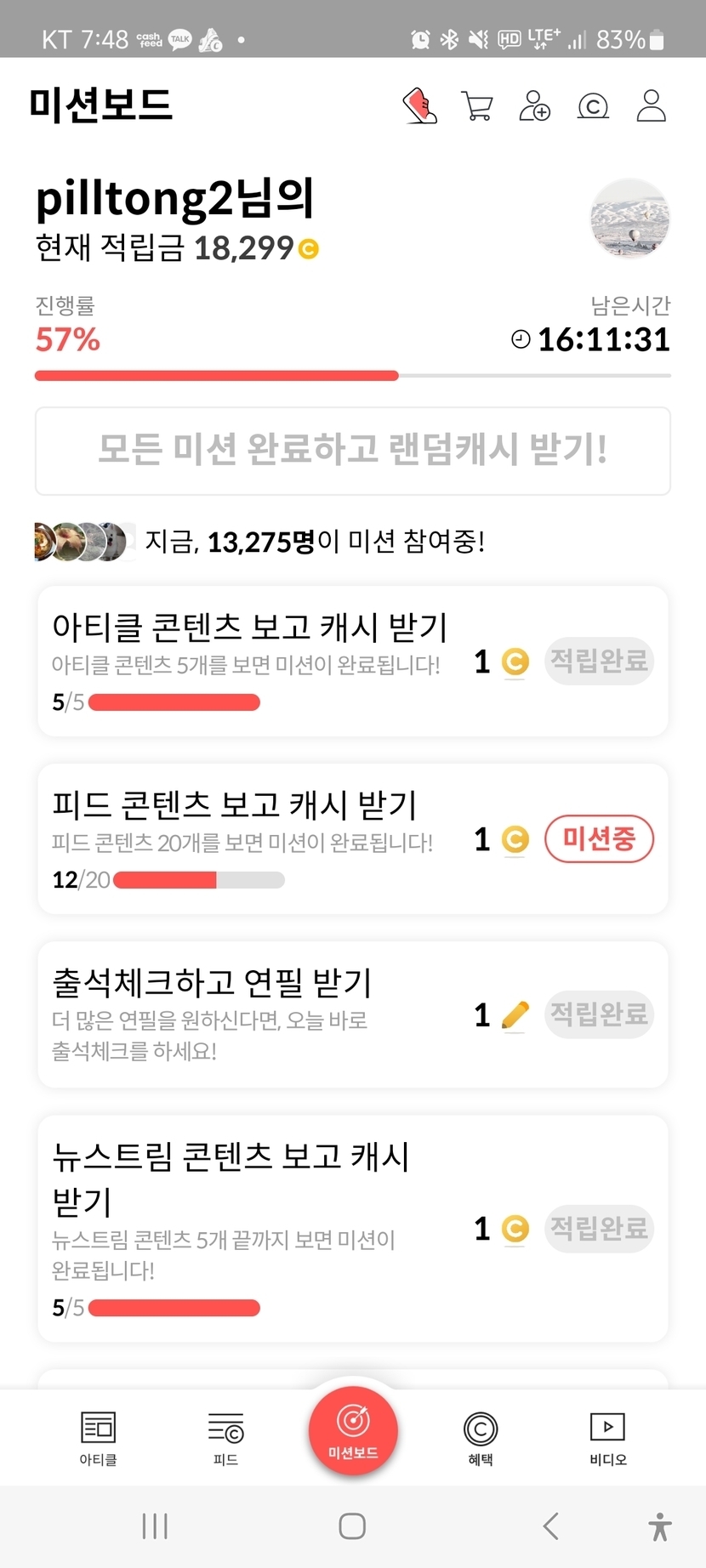Select the 미션보드 center tab

click(353, 1430)
